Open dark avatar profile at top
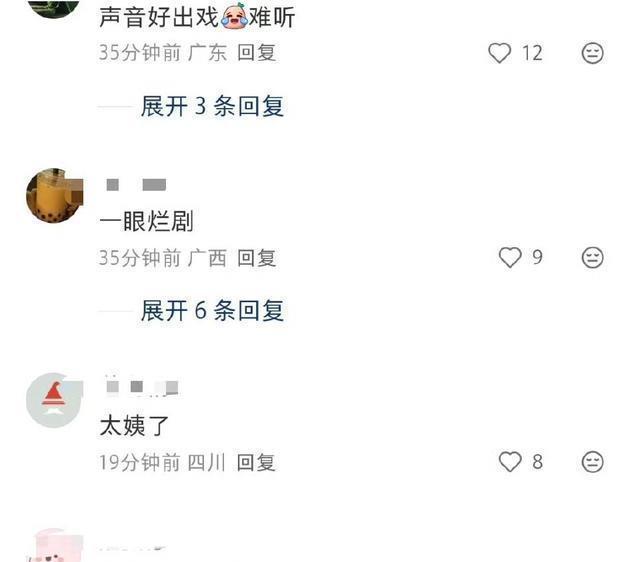640x562 pixels. pyautogui.click(x=55, y=8)
